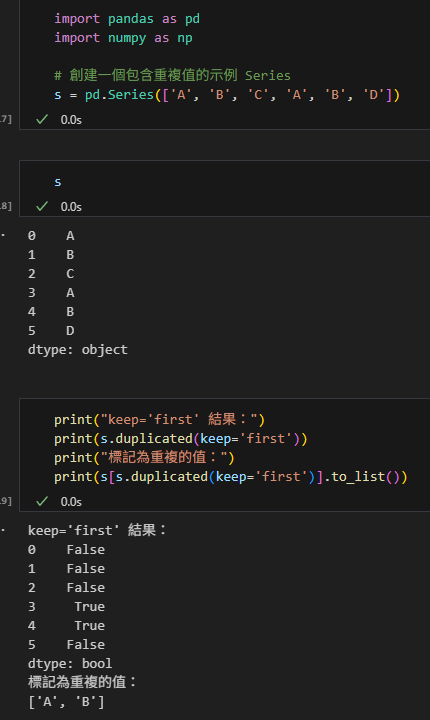This screenshot has width=430, height=720.
Task: Click the 0.0s execution time of the print cell
Action: [x=71, y=502]
